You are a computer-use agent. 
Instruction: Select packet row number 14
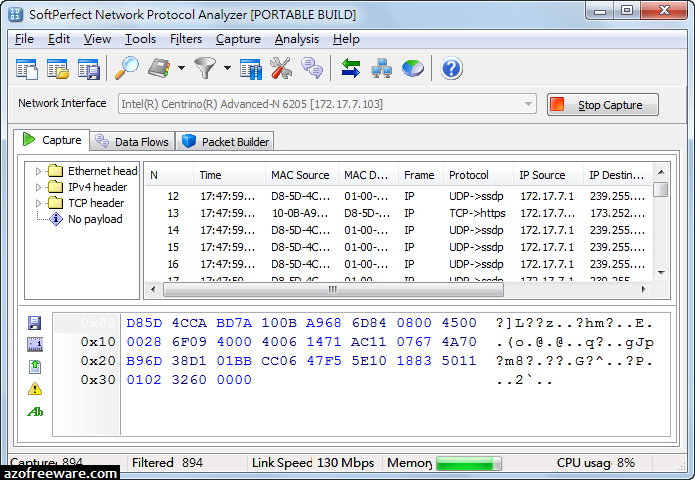point(399,230)
